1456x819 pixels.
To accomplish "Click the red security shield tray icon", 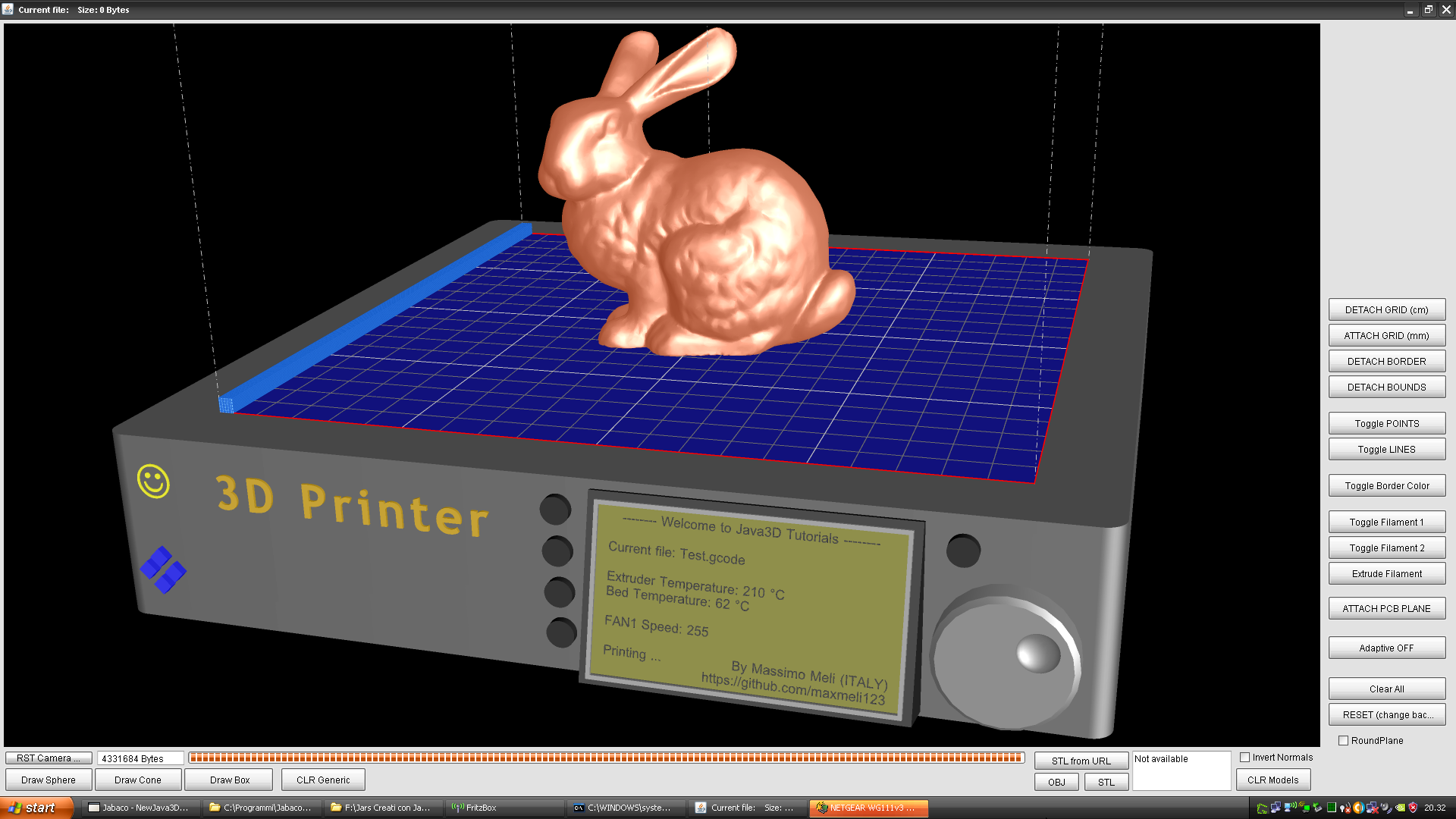I will 1413,808.
